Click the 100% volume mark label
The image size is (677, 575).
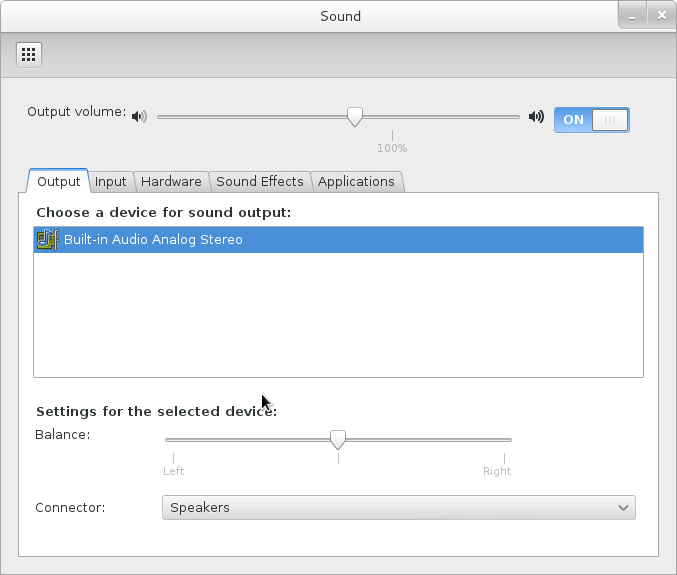tap(392, 148)
